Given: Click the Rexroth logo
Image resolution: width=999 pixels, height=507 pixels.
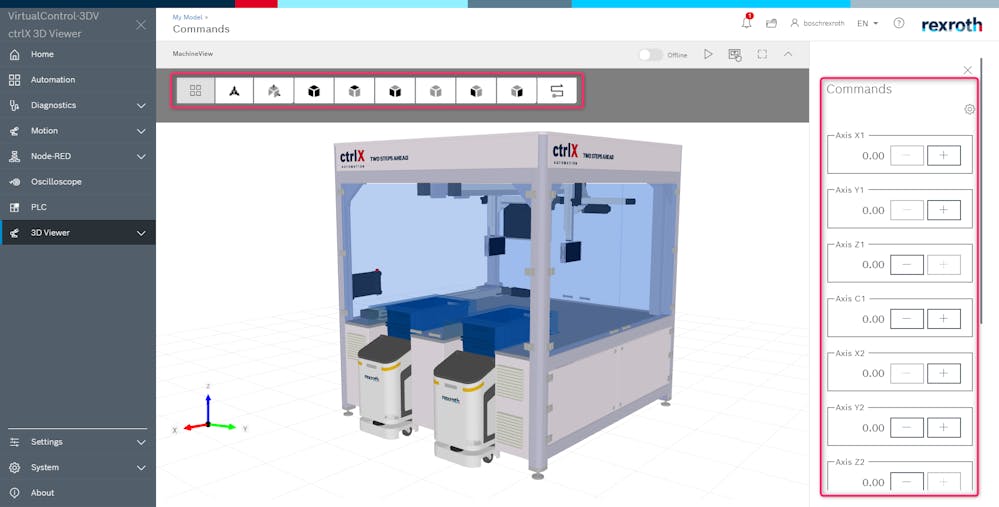Looking at the screenshot, I should coord(951,24).
